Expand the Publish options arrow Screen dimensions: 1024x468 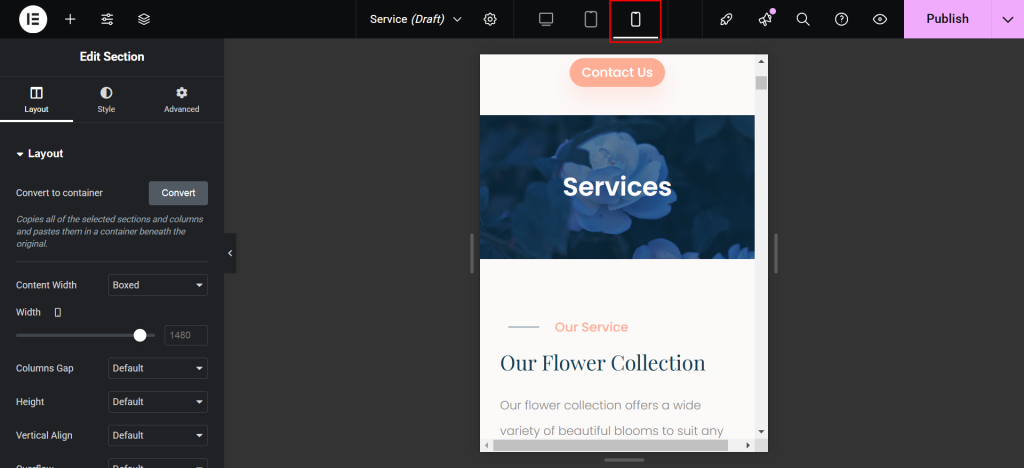coord(1007,19)
